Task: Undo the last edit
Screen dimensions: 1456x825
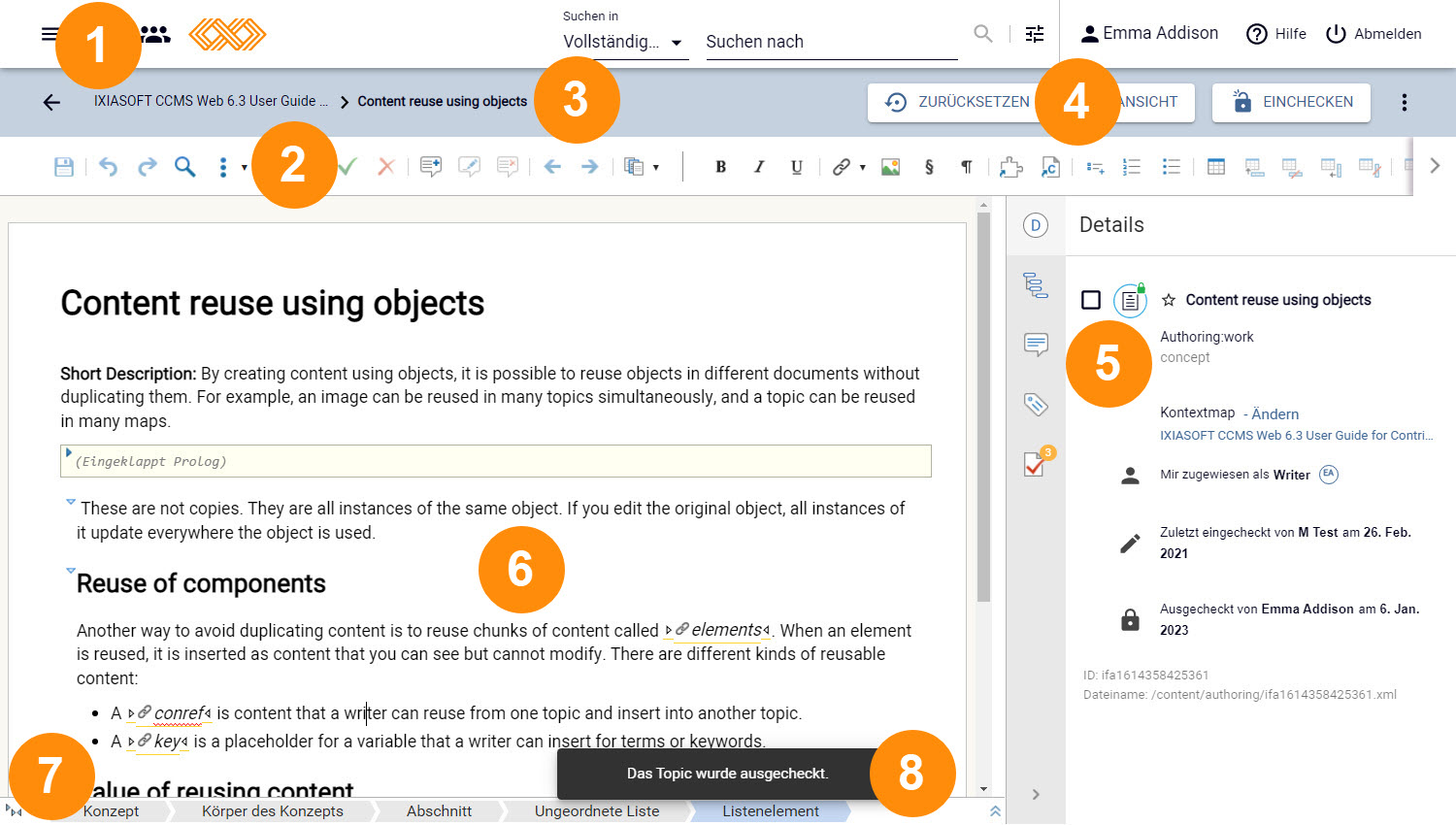Action: coord(108,167)
